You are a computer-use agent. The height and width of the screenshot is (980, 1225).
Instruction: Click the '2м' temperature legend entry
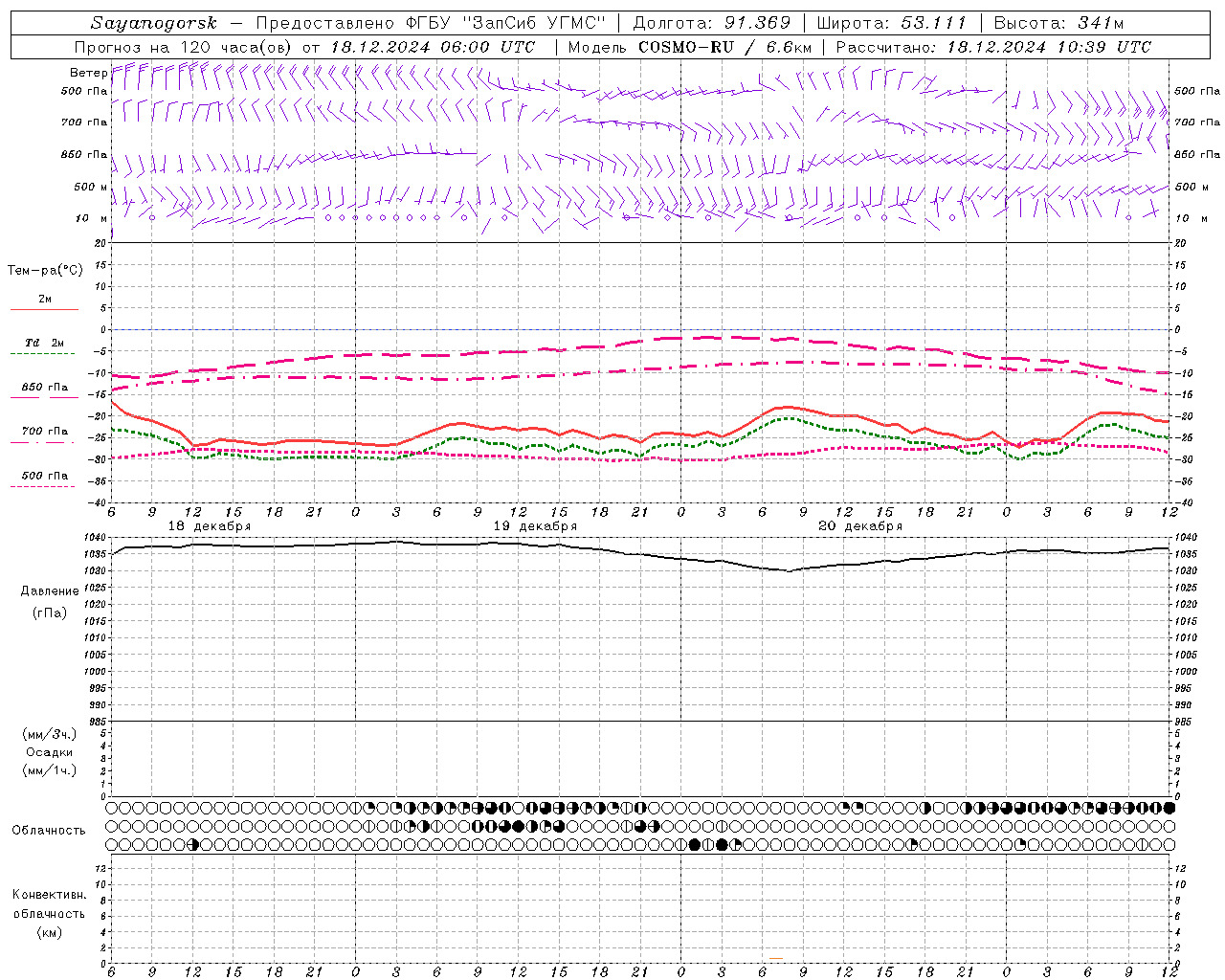pyautogui.click(x=45, y=300)
